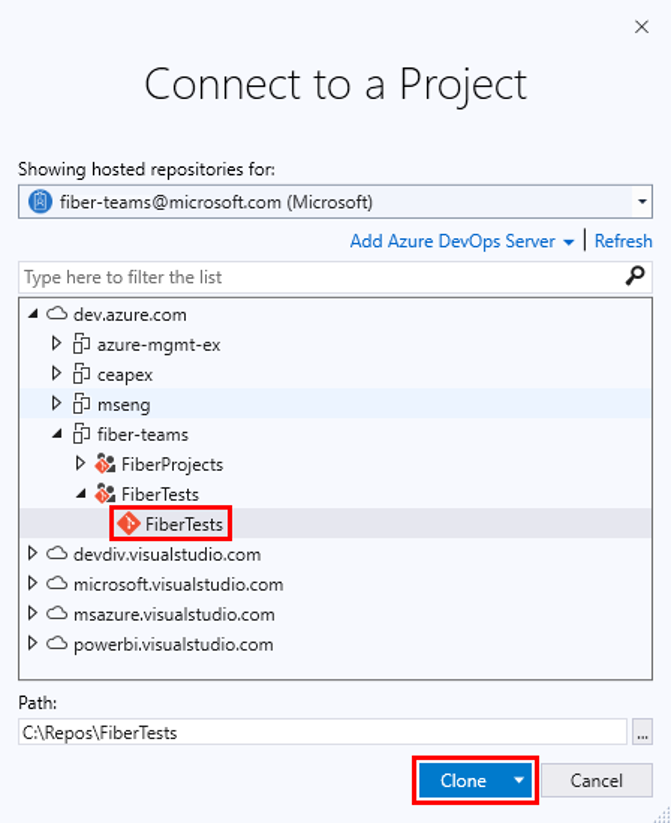Click the search magnifier icon
The height and width of the screenshot is (823, 671).
pyautogui.click(x=635, y=277)
